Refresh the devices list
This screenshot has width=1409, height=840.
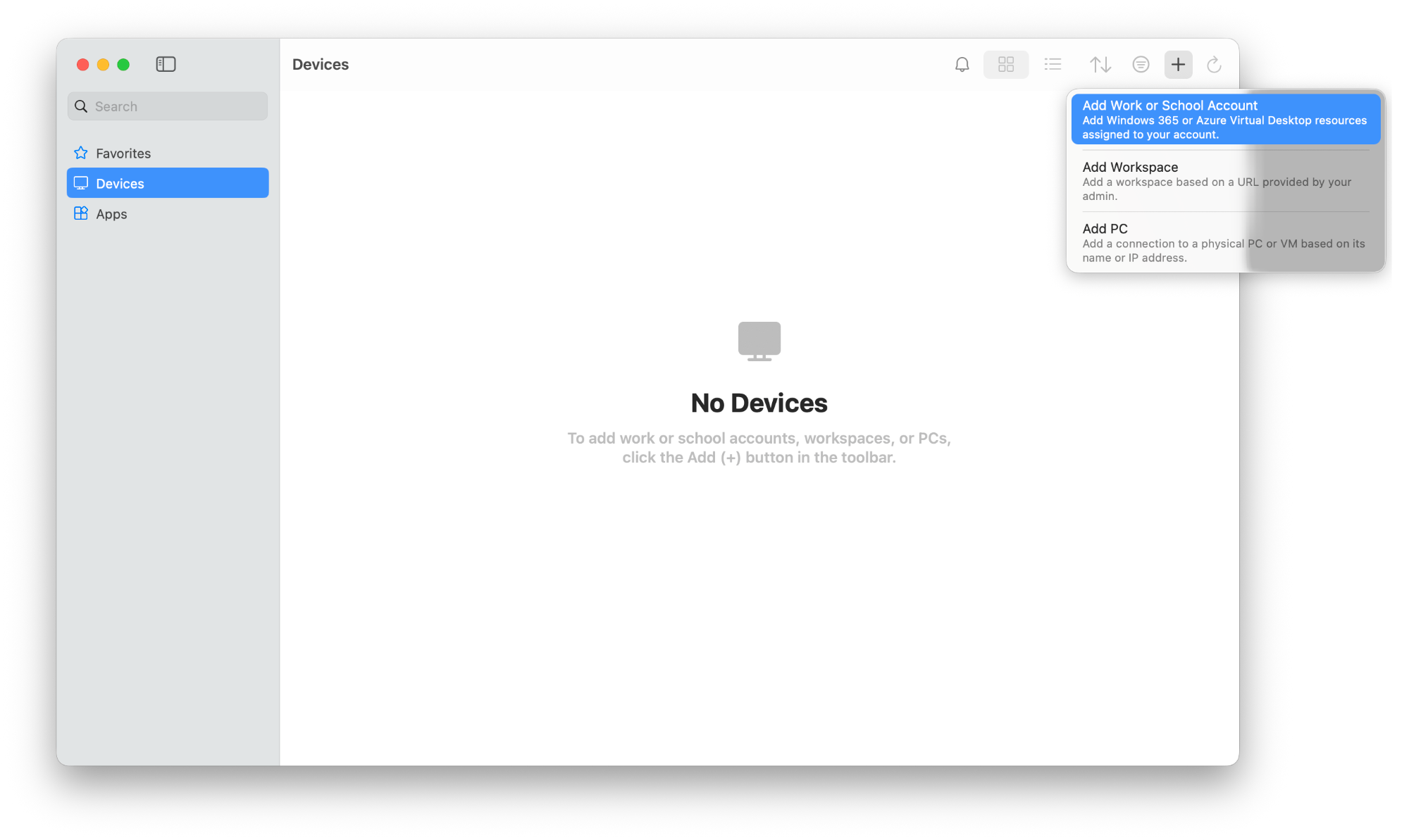tap(1213, 65)
